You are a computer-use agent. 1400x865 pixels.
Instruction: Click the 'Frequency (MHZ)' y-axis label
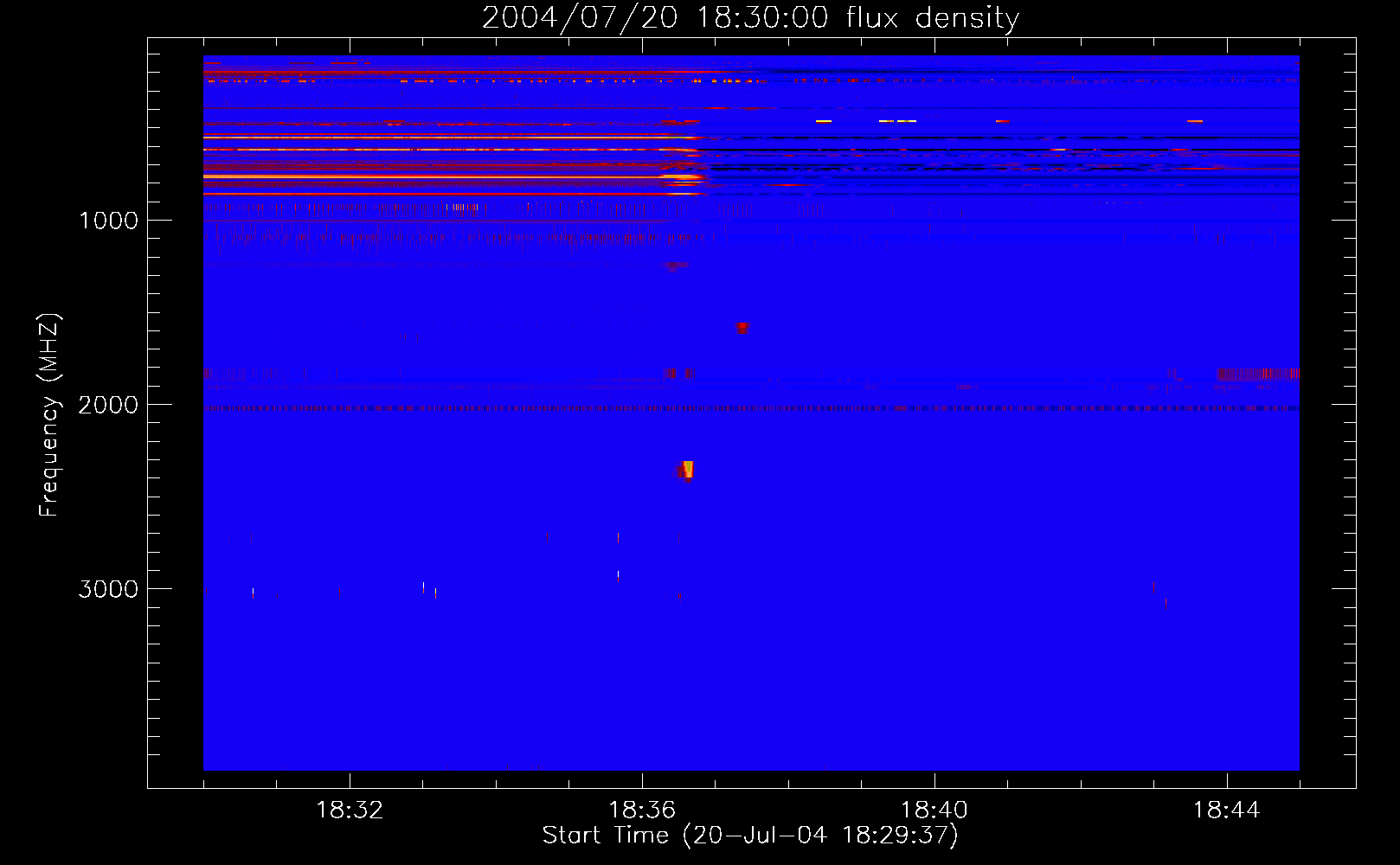click(49, 415)
